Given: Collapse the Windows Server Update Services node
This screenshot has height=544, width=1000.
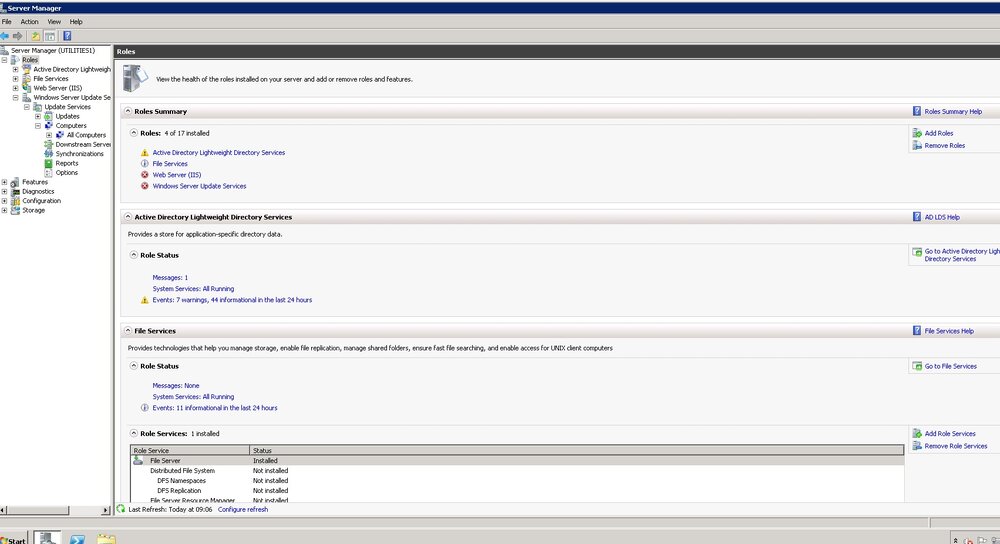Looking at the screenshot, I should click(15, 98).
